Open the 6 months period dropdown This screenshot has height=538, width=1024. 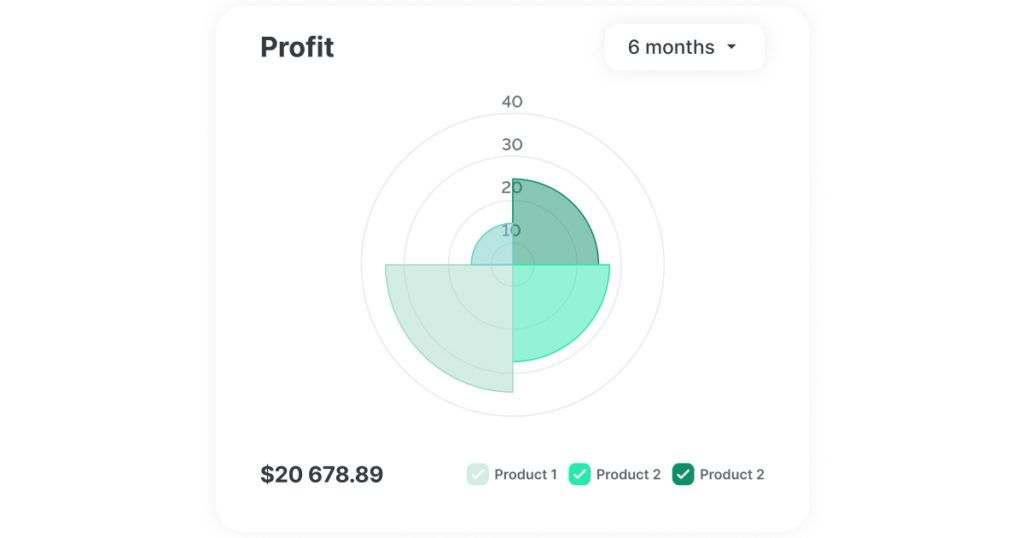[684, 47]
